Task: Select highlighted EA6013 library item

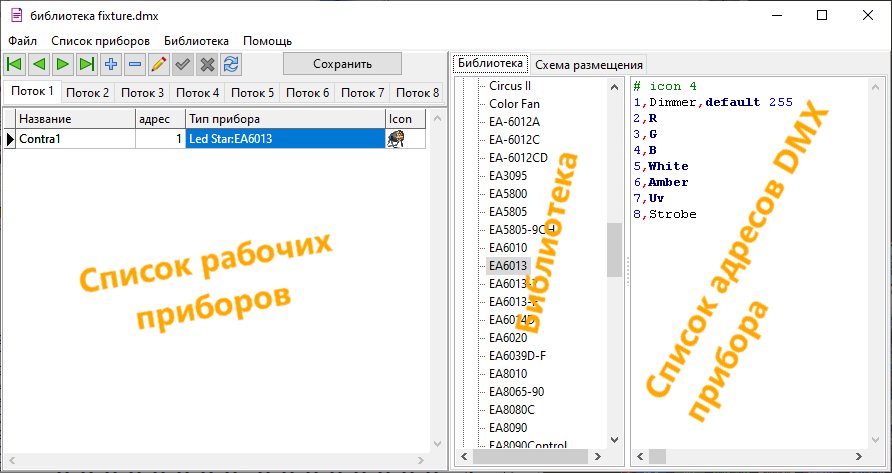Action: pos(508,266)
